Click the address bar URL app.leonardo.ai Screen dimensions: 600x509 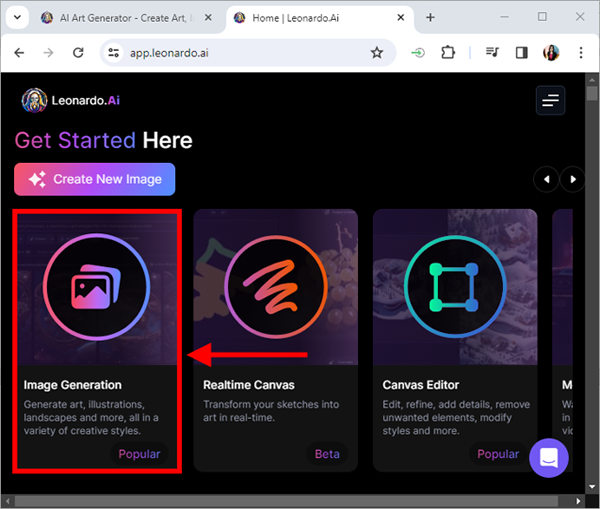[169, 53]
